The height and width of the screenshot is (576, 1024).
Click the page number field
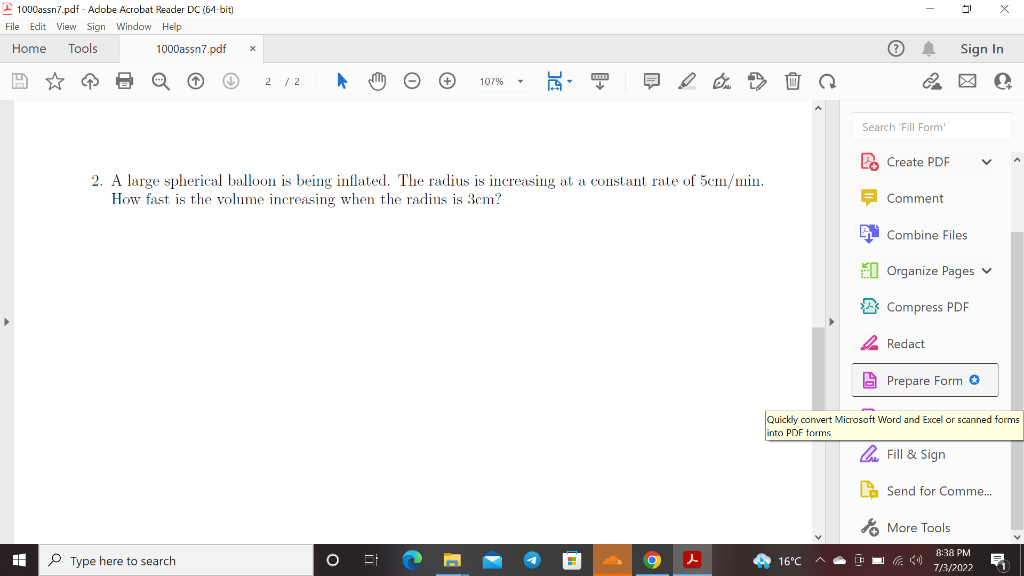266,81
